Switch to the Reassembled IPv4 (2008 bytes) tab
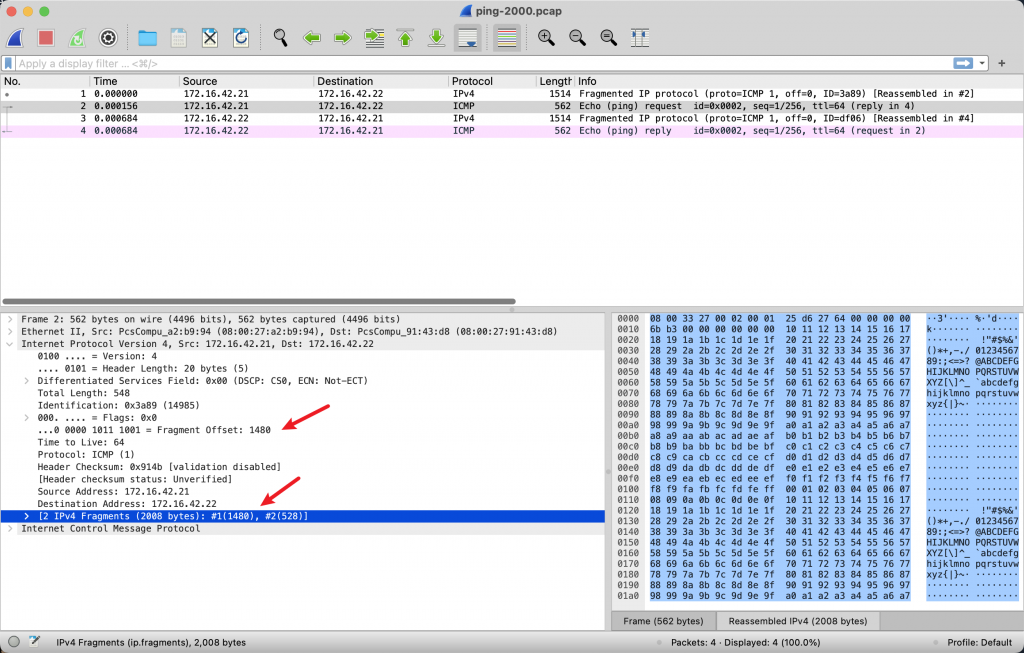The width and height of the screenshot is (1024, 653). click(795, 621)
